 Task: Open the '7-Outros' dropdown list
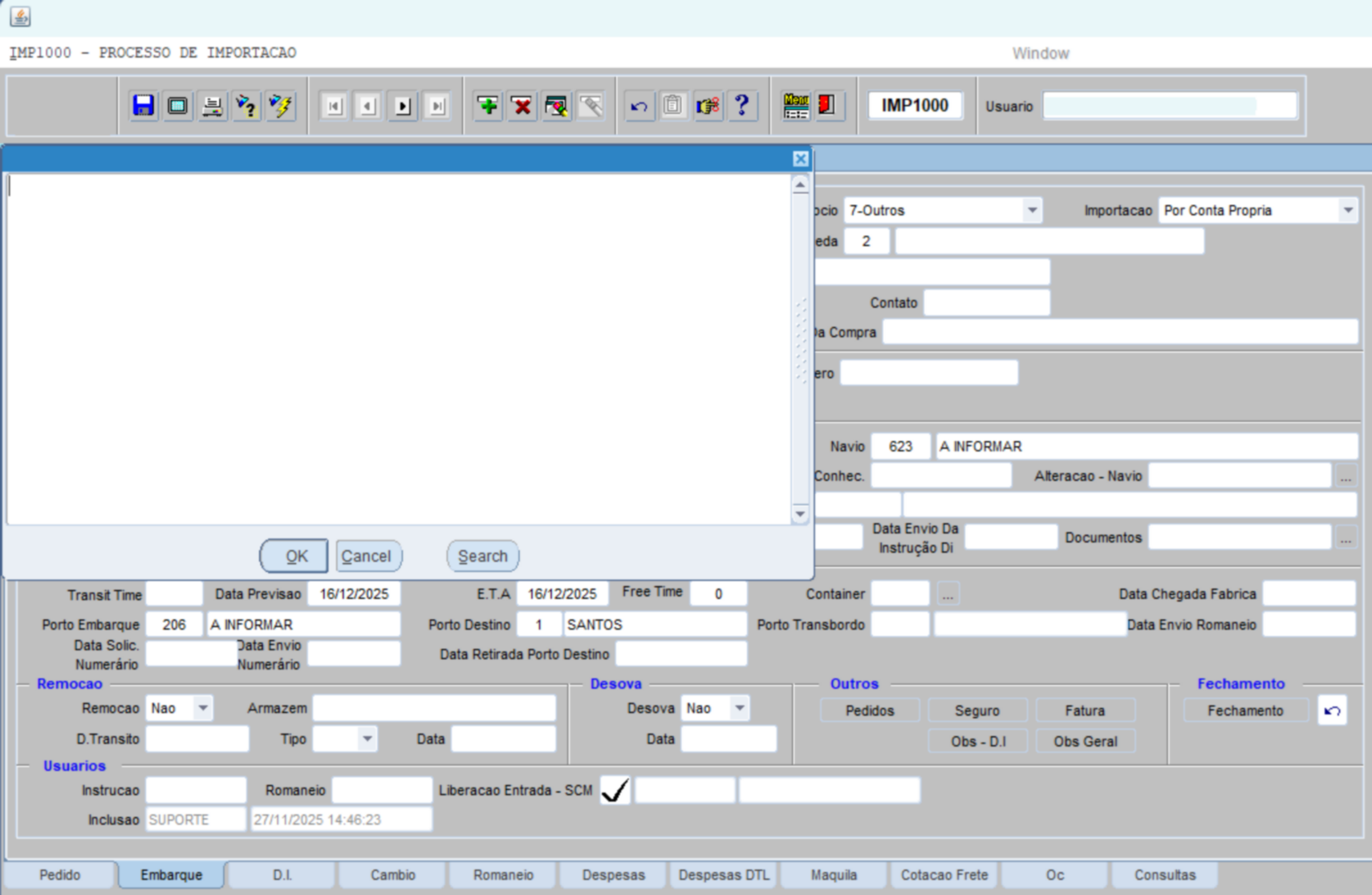(x=1032, y=211)
